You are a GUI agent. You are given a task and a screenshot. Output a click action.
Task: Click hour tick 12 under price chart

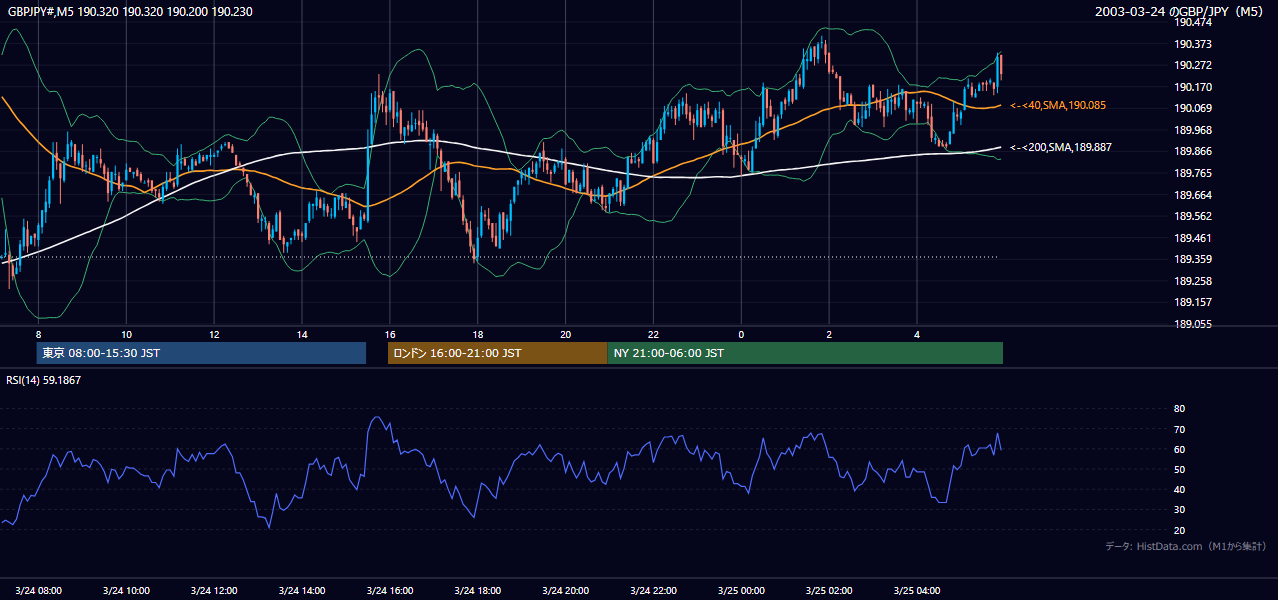coord(214,334)
